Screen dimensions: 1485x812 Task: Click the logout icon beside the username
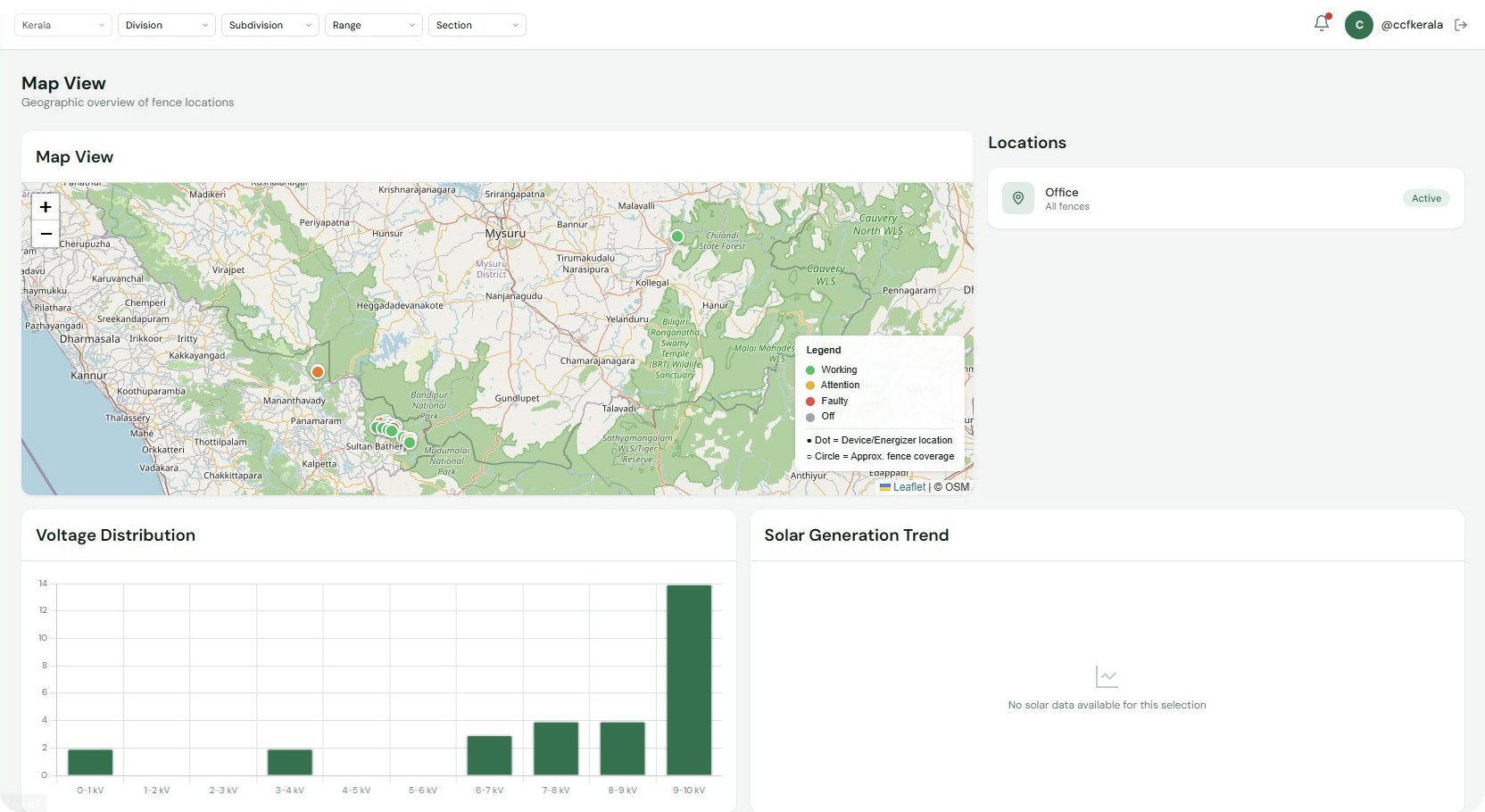tap(1461, 25)
